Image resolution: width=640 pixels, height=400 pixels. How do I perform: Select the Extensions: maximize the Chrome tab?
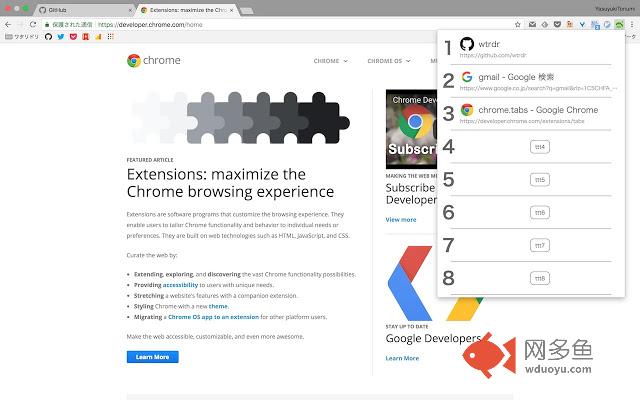(187, 10)
